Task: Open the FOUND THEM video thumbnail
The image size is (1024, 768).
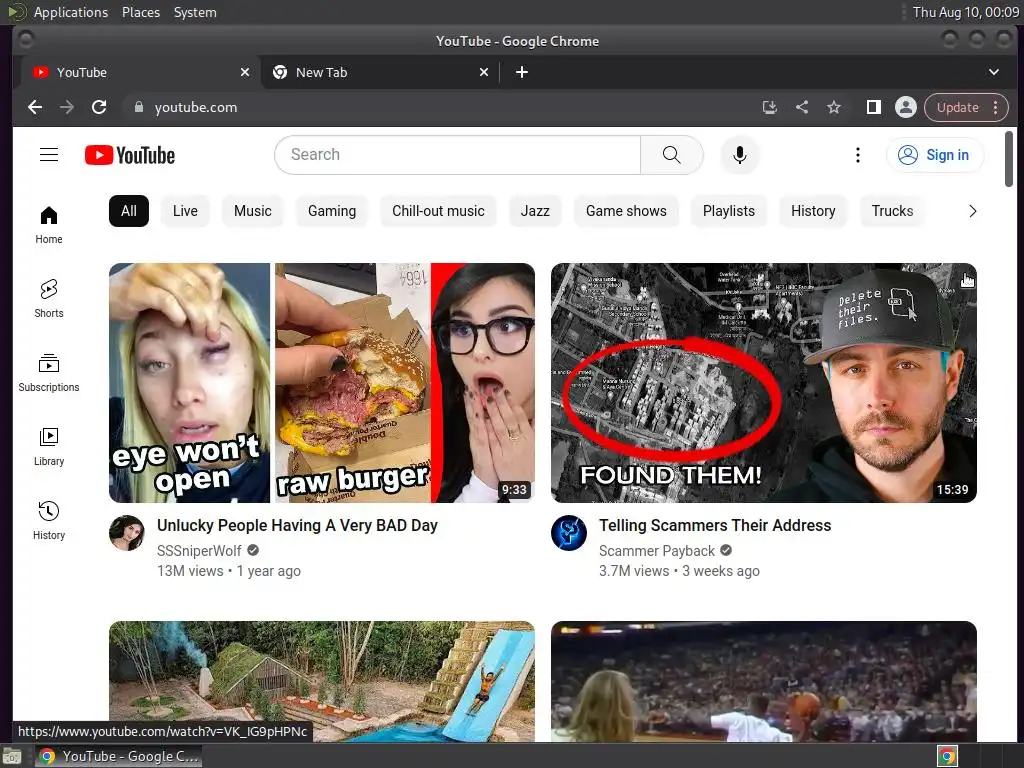Action: pos(764,383)
